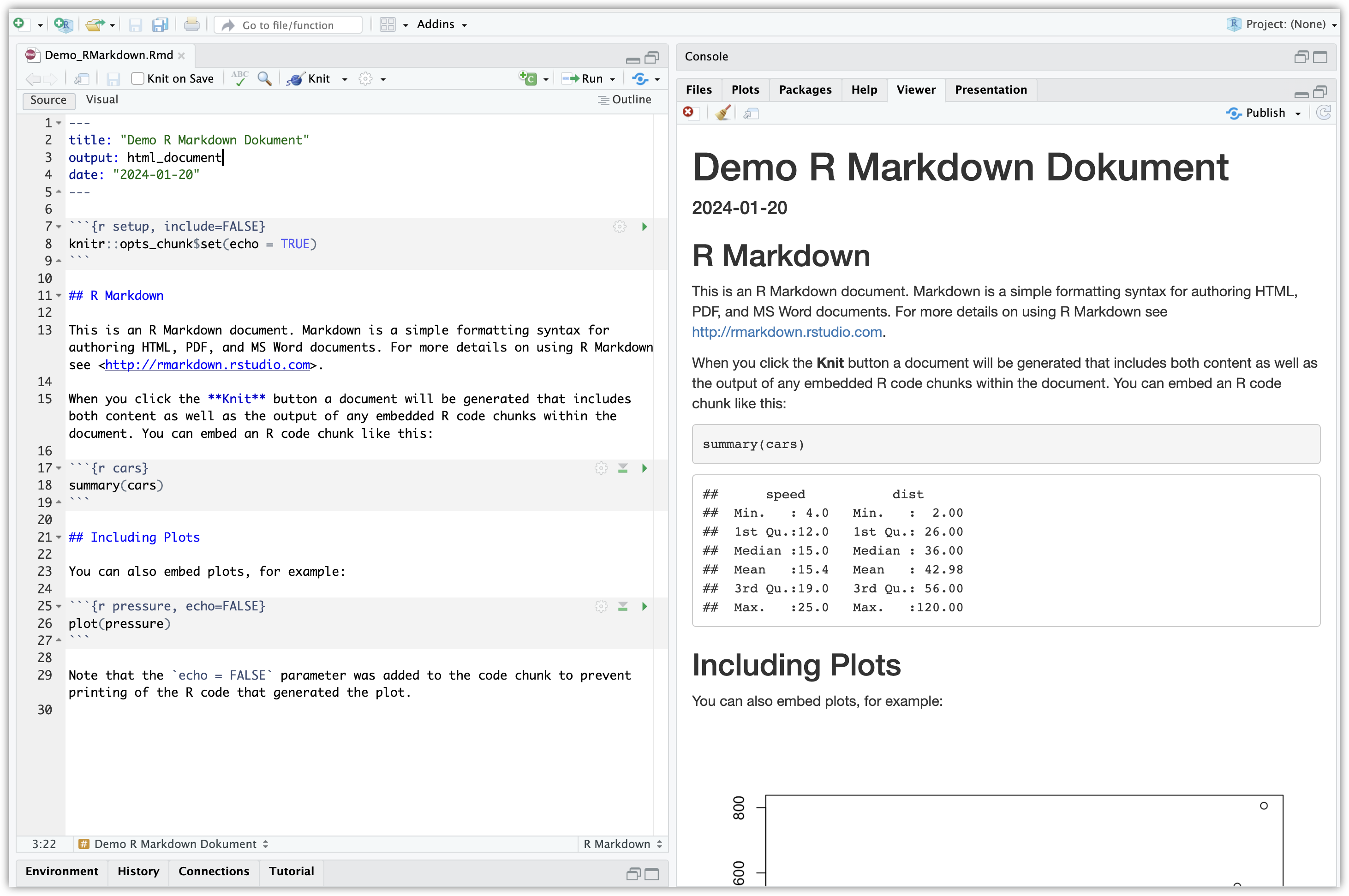Image resolution: width=1349 pixels, height=896 pixels.
Task: Click the Go to file/function field
Action: (288, 24)
